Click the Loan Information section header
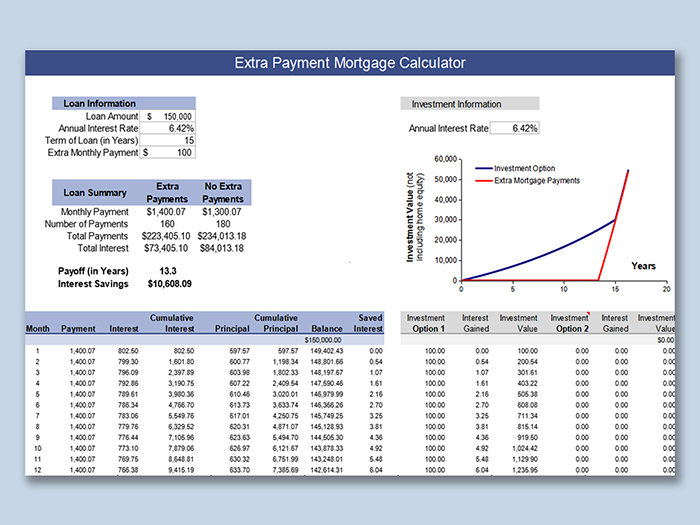The width and height of the screenshot is (700, 525). tap(100, 103)
